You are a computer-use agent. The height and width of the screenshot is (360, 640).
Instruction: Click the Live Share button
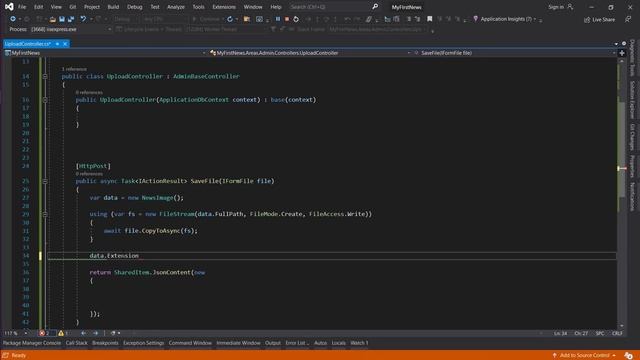pos(600,20)
